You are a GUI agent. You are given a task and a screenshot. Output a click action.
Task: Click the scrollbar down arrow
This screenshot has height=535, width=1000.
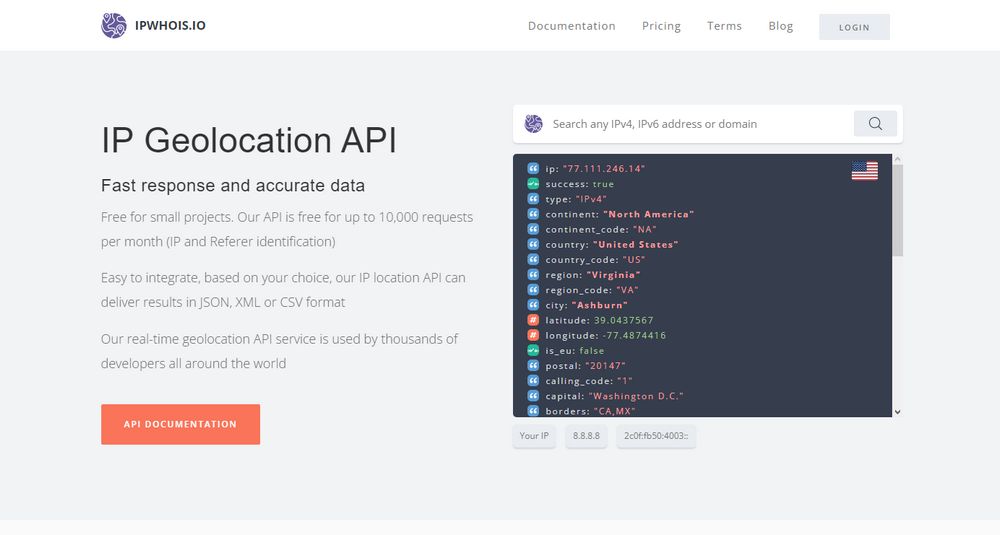[897, 412]
